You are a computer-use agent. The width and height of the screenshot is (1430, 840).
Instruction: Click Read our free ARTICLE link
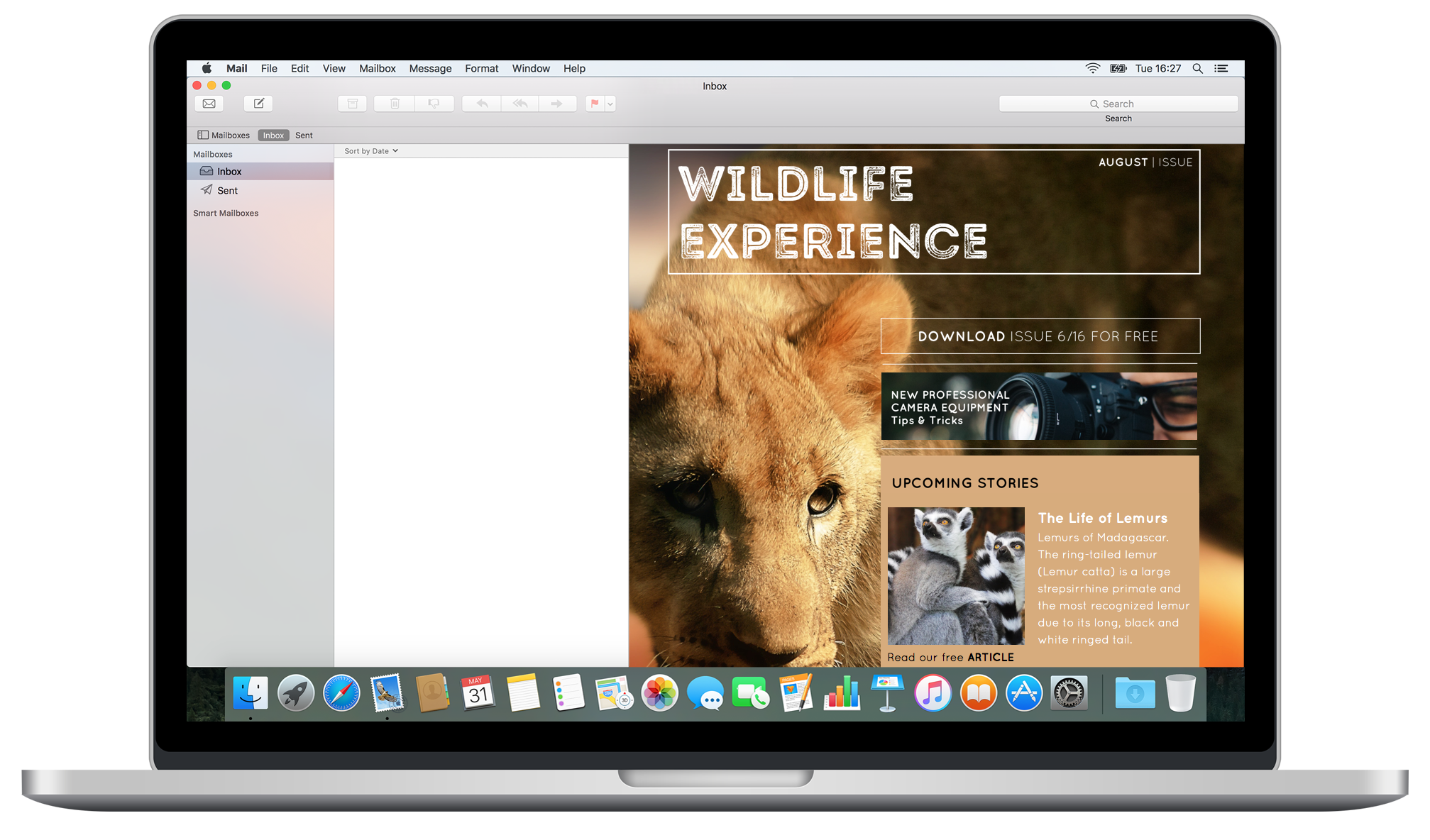coord(950,657)
